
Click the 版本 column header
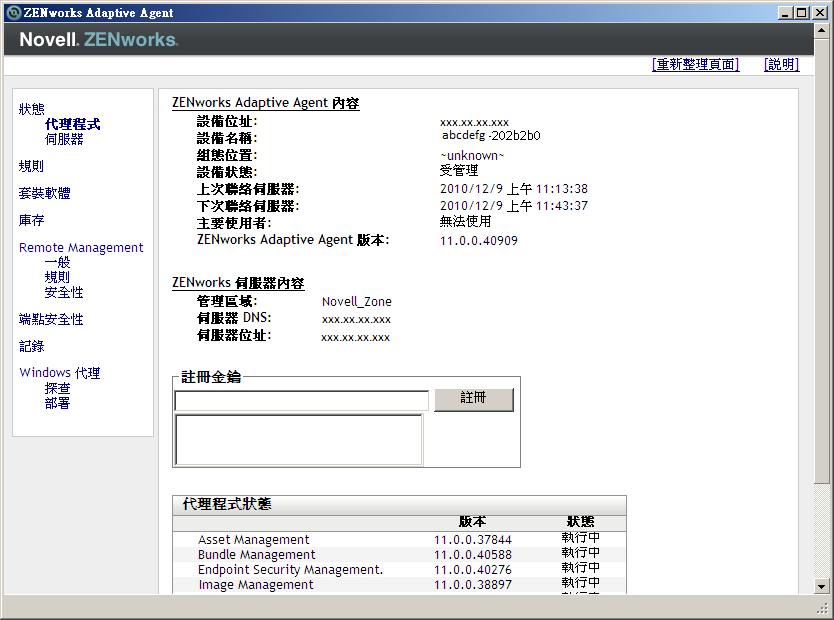[472, 522]
